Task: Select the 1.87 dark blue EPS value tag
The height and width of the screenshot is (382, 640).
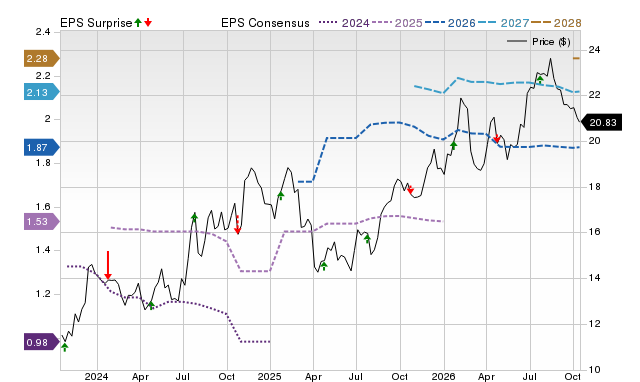Action: (42, 147)
